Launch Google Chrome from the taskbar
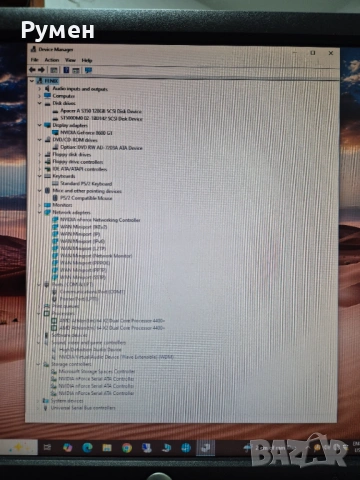360x480 pixels. [x=127, y=448]
